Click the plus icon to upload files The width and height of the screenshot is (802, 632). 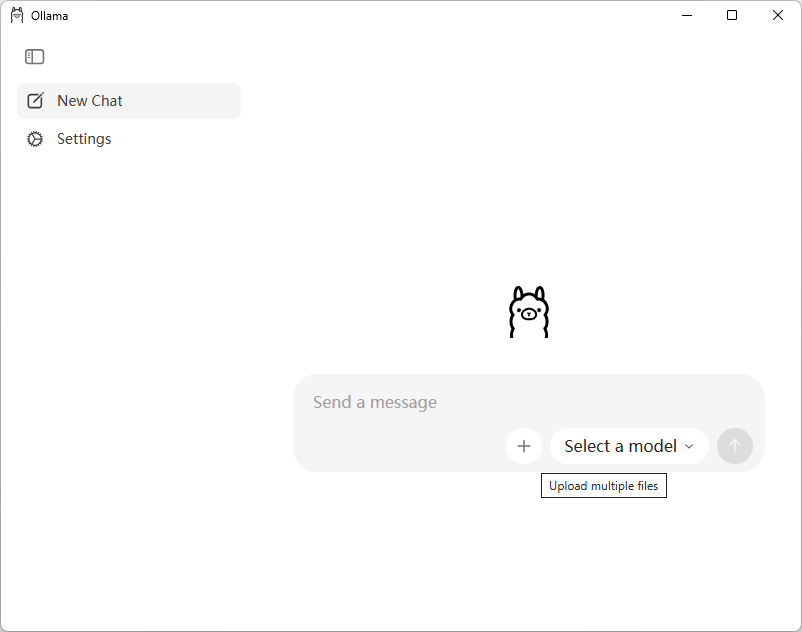(x=524, y=446)
